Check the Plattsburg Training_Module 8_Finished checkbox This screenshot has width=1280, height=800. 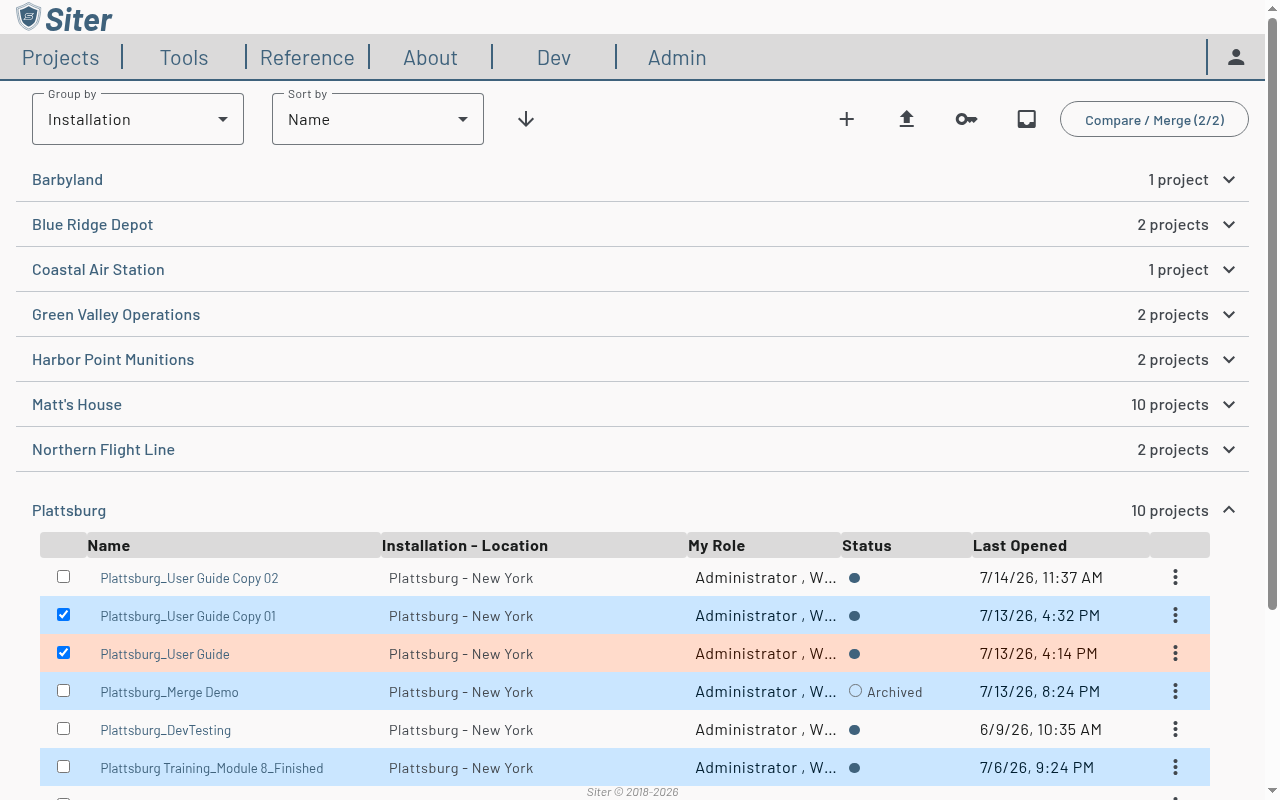(64, 767)
